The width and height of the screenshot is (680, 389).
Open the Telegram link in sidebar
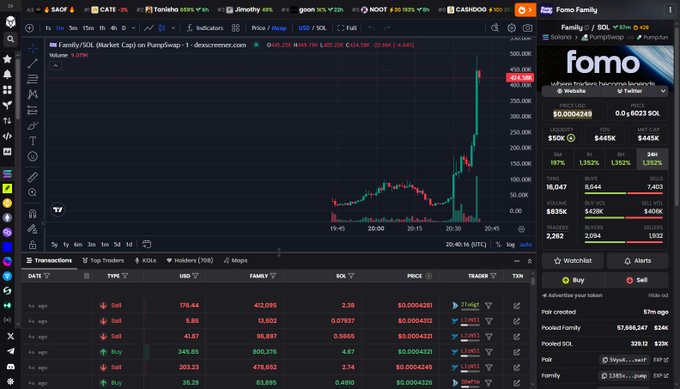point(10,351)
